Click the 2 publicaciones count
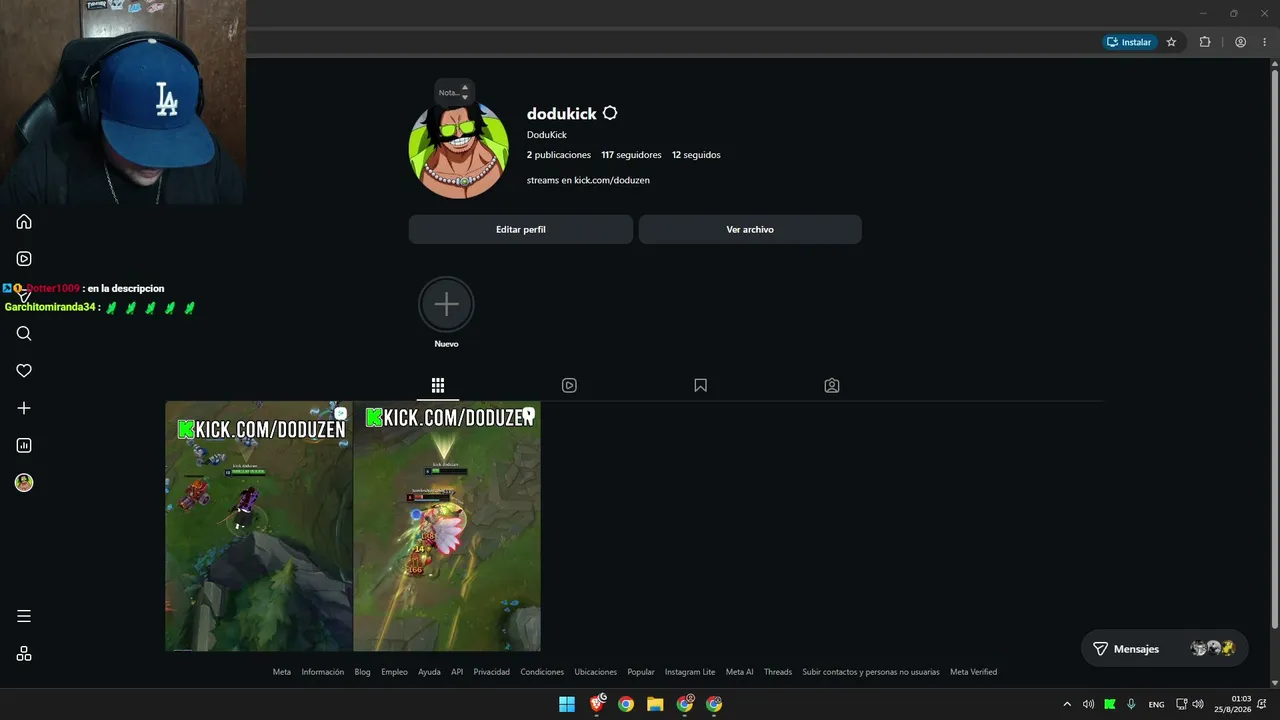 point(559,155)
